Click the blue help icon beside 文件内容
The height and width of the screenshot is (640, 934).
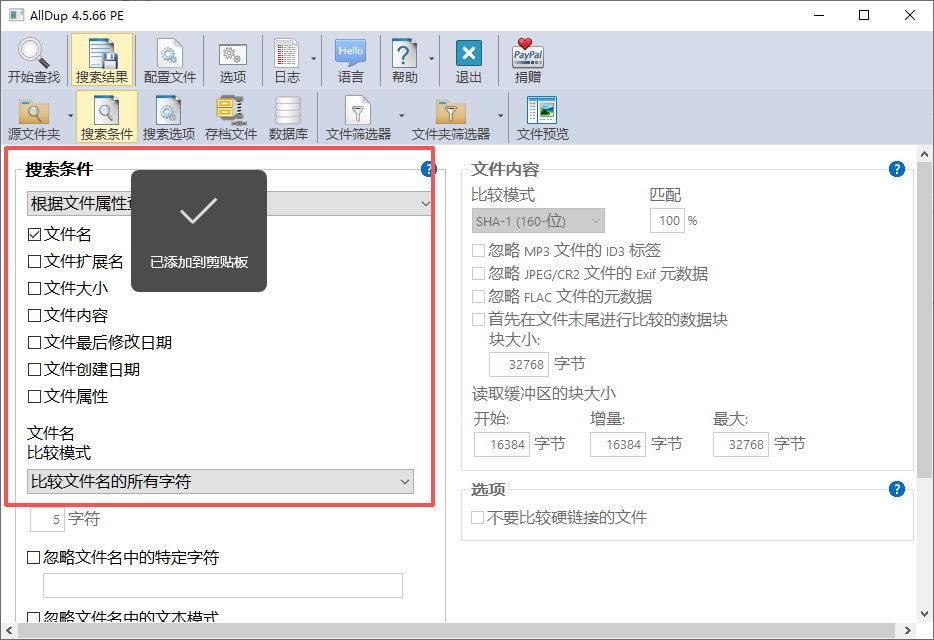coord(896,169)
